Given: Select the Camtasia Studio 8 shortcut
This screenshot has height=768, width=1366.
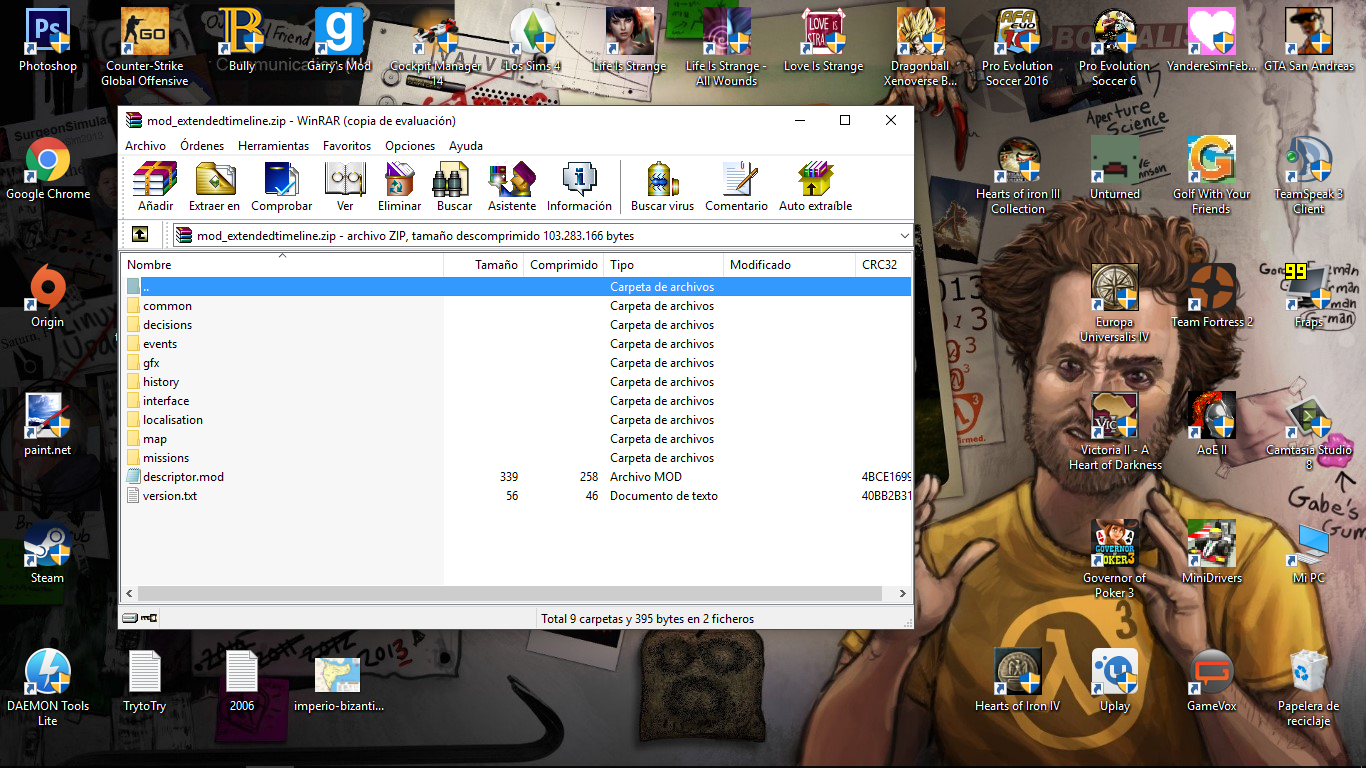Looking at the screenshot, I should click(1308, 431).
